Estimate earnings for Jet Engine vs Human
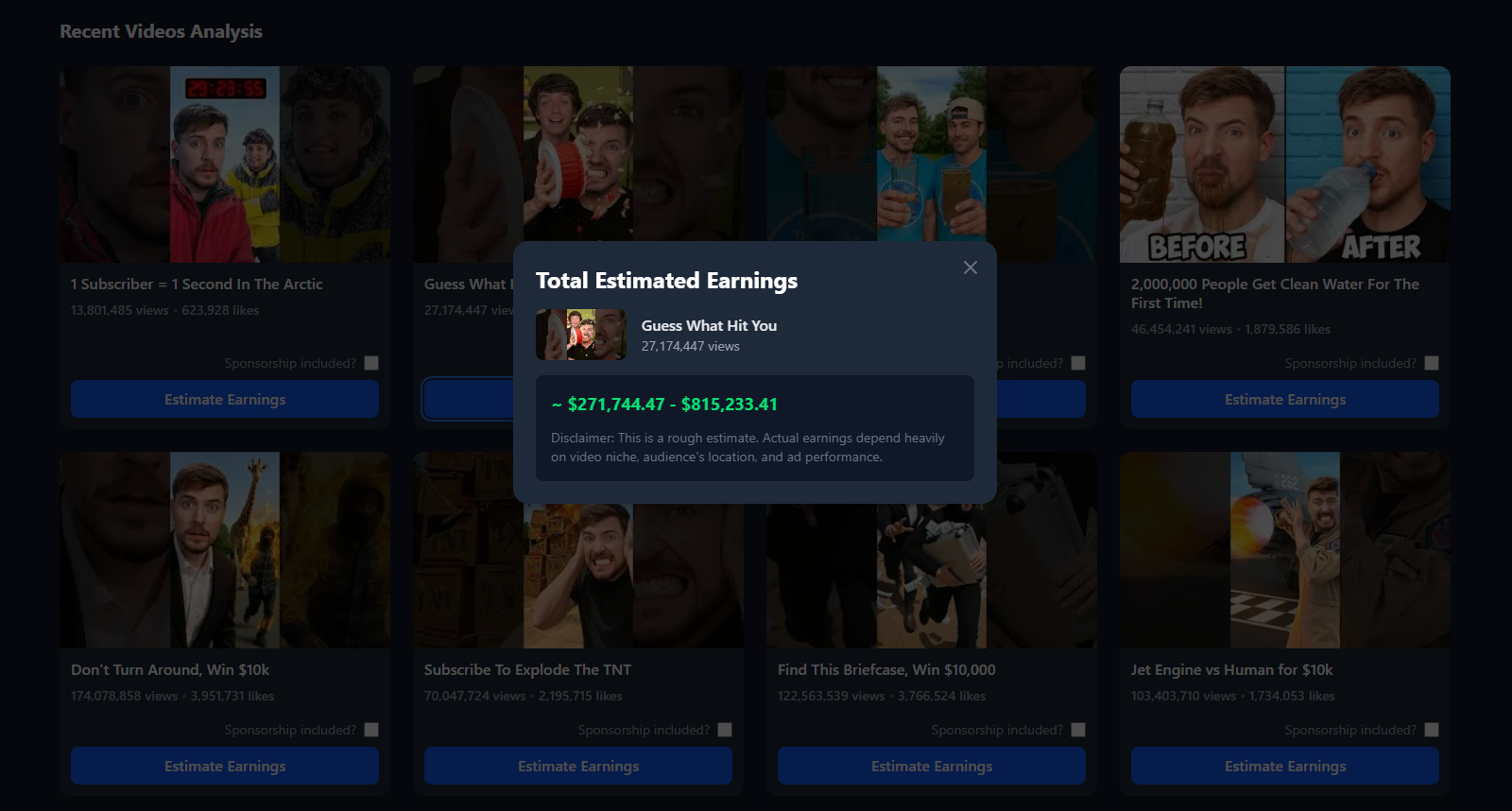The image size is (1512, 811). pyautogui.click(x=1285, y=766)
